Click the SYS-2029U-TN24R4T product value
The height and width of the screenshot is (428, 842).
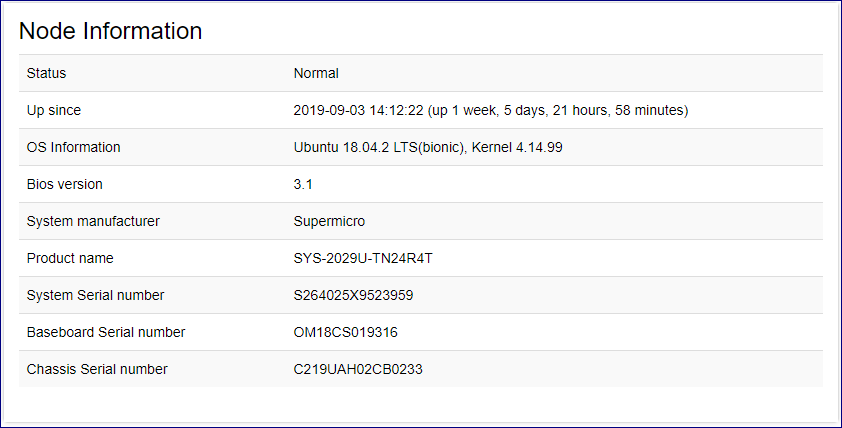tap(363, 258)
